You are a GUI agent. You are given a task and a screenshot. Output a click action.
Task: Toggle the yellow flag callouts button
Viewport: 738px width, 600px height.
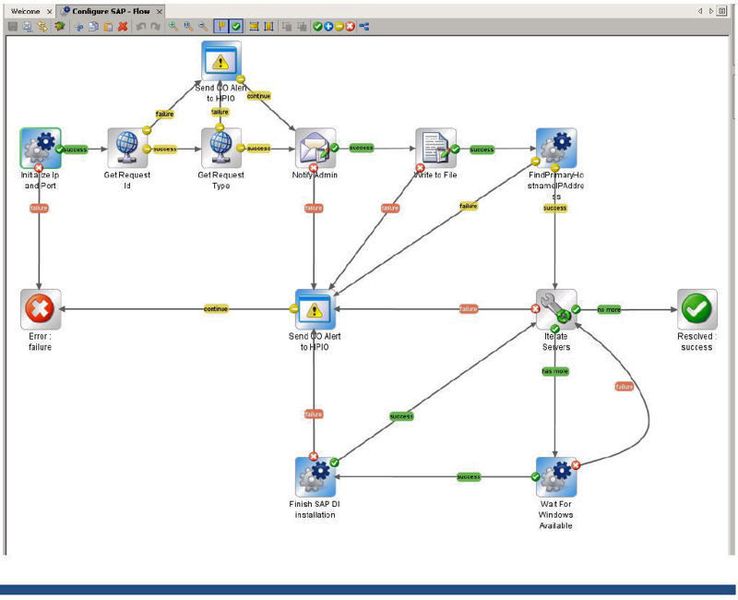click(x=220, y=26)
